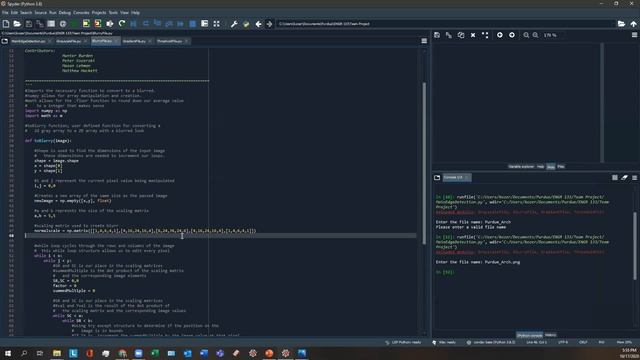
Task: Open the Source menu
Action: 40,13
